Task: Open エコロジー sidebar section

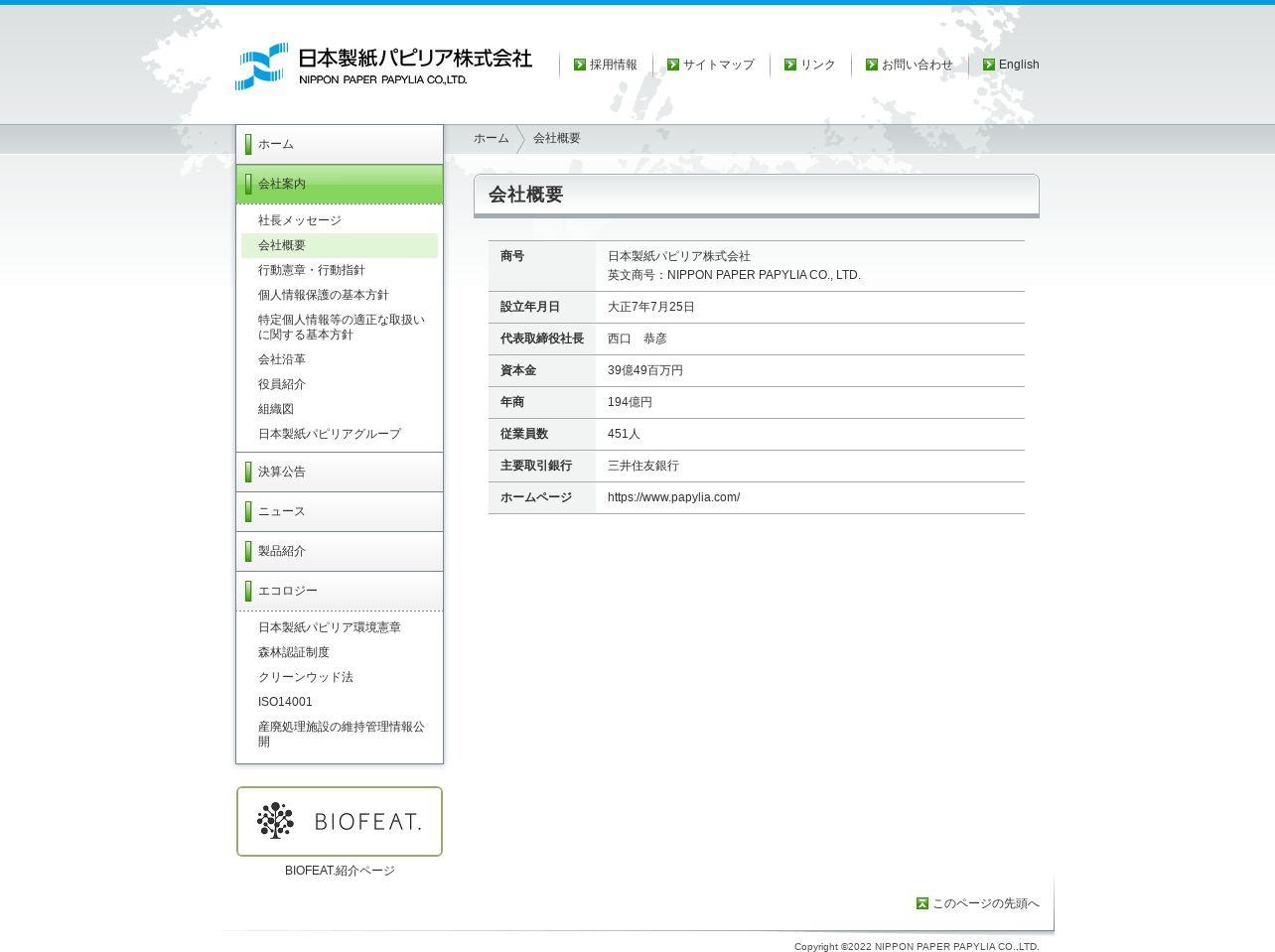Action: tap(340, 592)
